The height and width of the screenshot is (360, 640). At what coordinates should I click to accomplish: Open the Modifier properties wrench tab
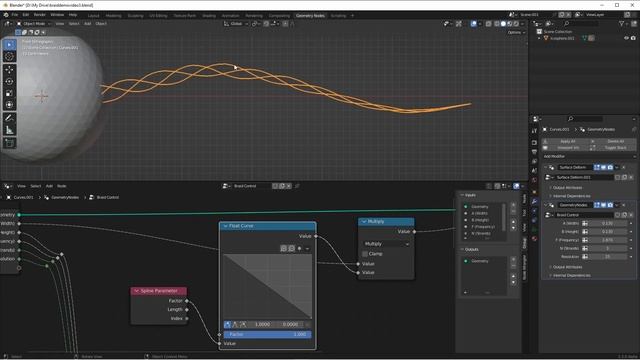click(x=534, y=202)
